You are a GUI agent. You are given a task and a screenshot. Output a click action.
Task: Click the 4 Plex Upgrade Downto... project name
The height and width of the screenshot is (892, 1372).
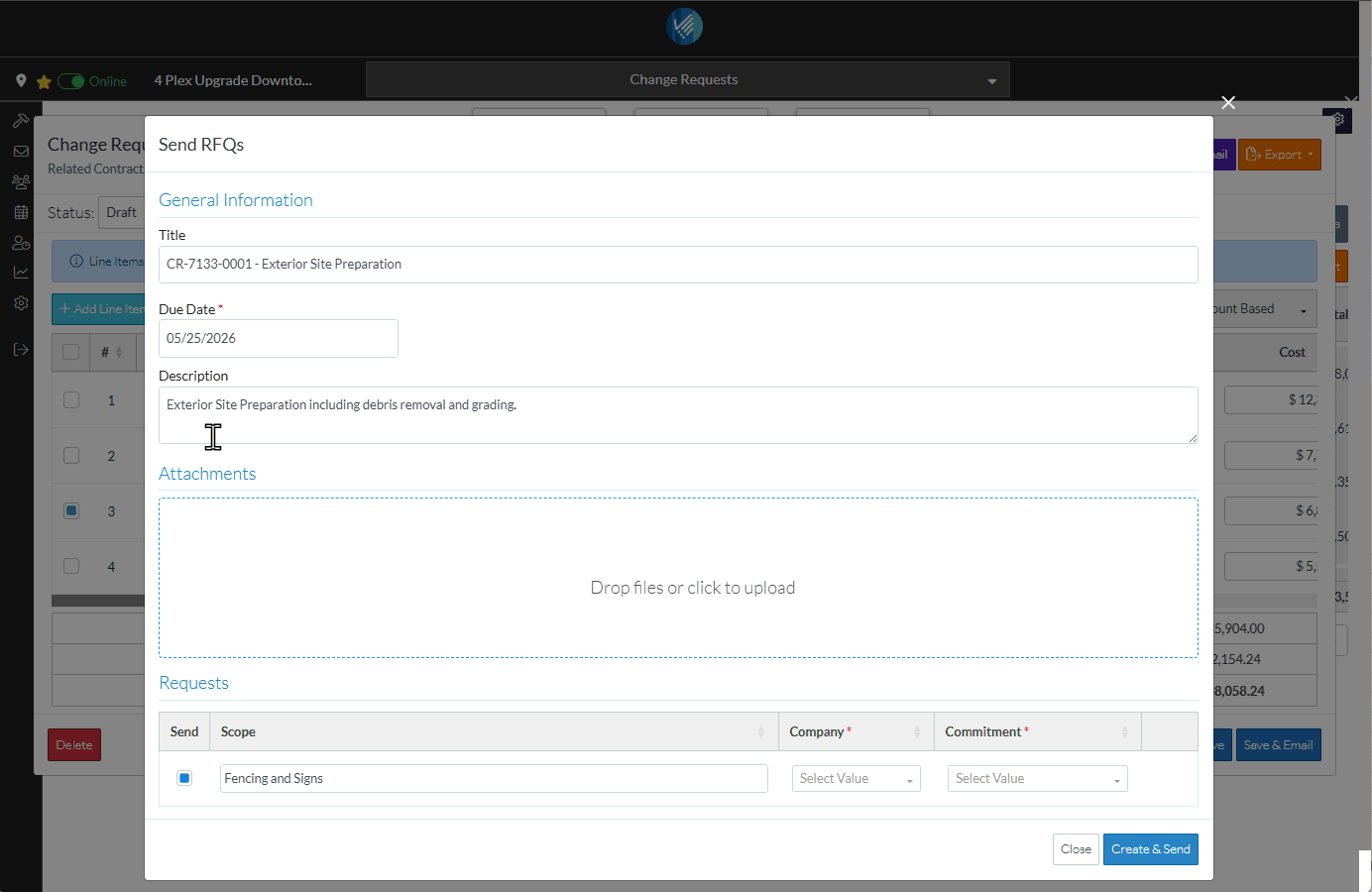point(233,80)
